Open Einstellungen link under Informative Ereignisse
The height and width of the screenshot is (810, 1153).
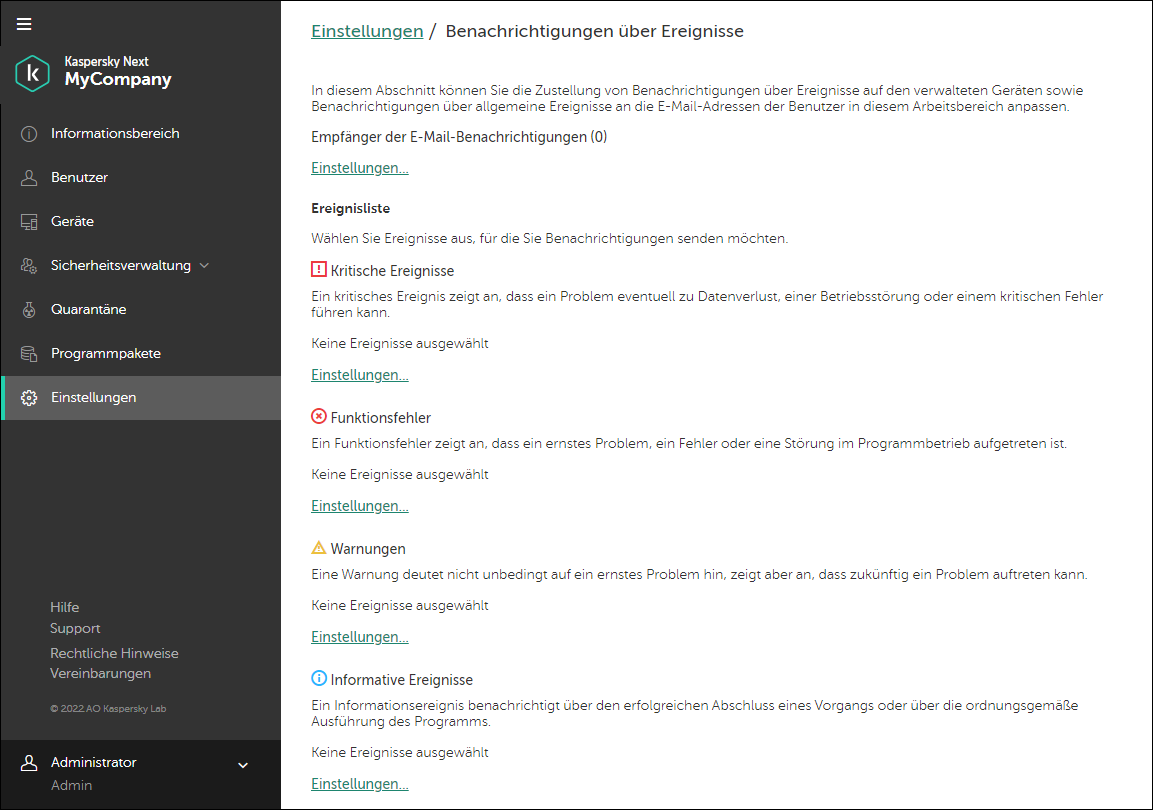[360, 784]
